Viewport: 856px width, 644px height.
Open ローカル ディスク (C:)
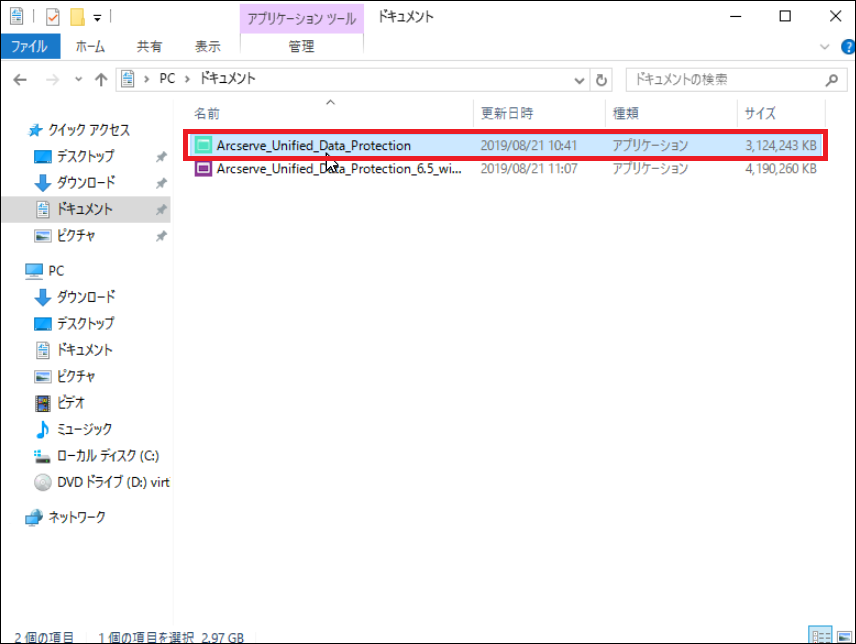point(108,456)
